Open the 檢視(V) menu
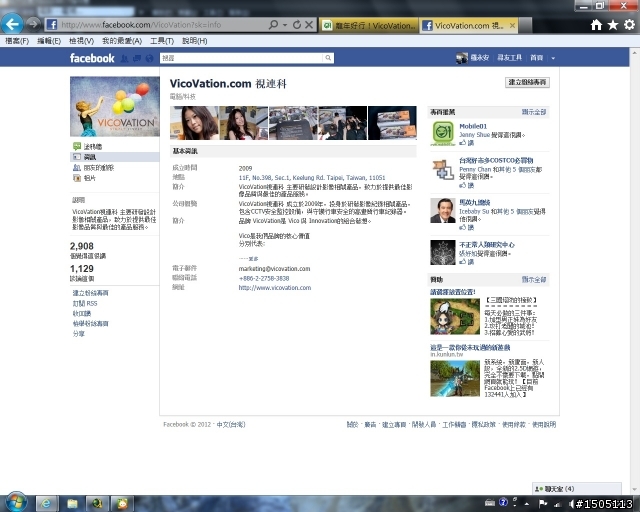 click(81, 41)
